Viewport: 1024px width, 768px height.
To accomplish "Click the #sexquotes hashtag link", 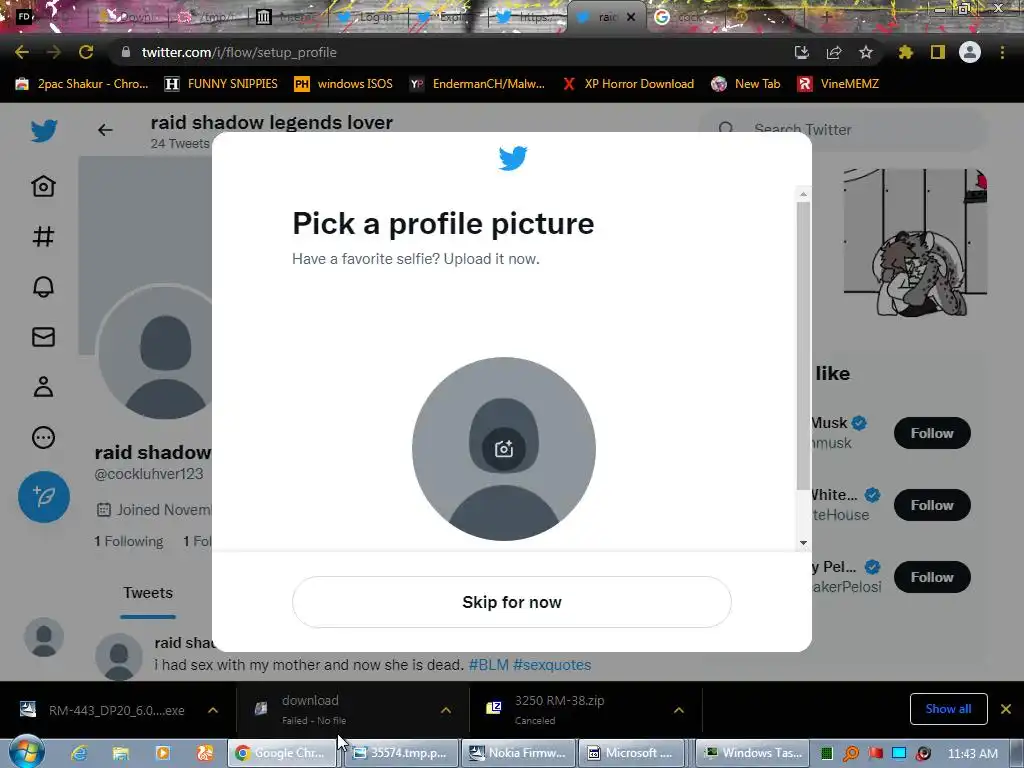I will point(552,665).
